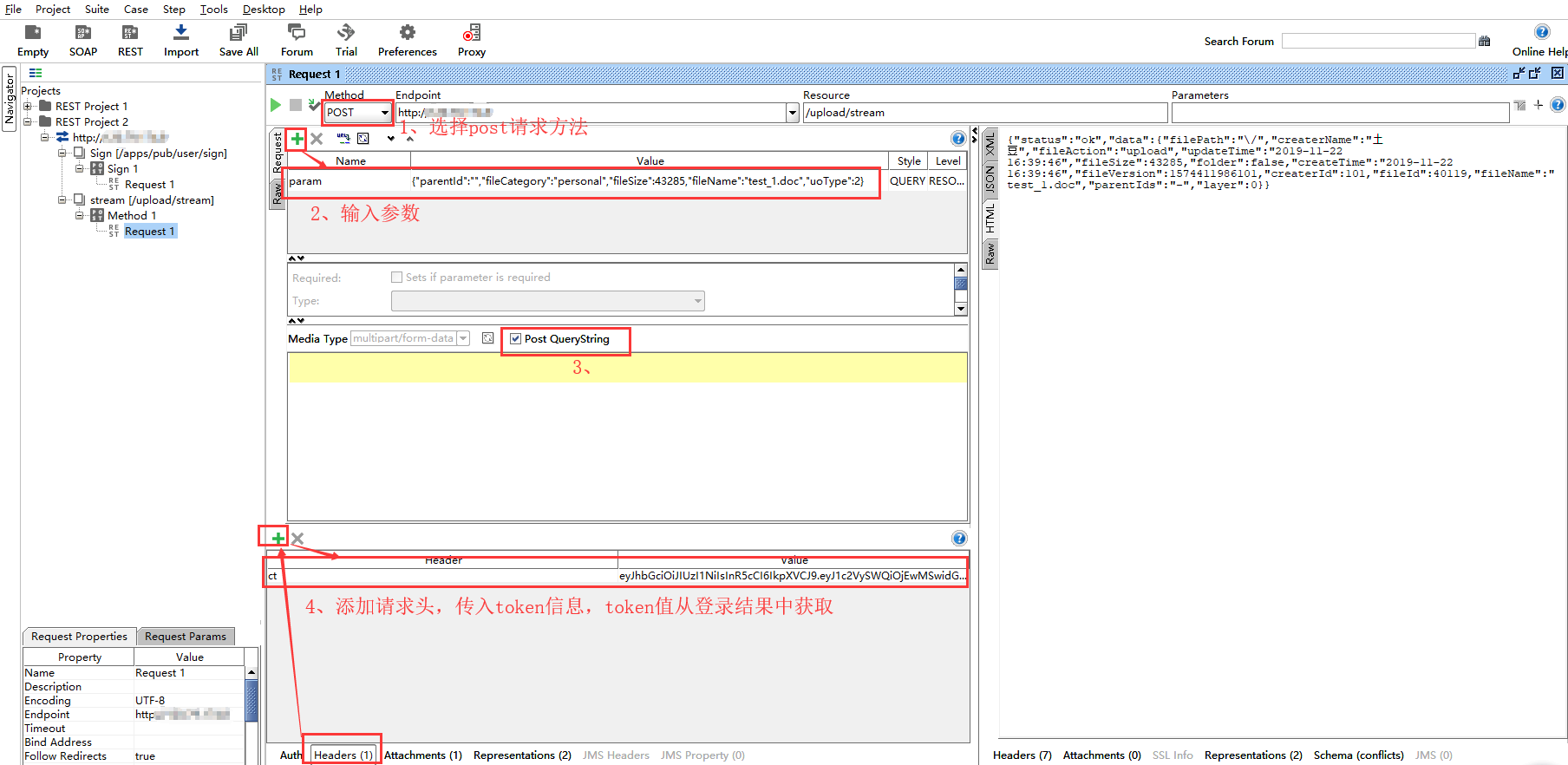1568x765 pixels.
Task: Click the green Submit request play button
Action: pyautogui.click(x=276, y=105)
